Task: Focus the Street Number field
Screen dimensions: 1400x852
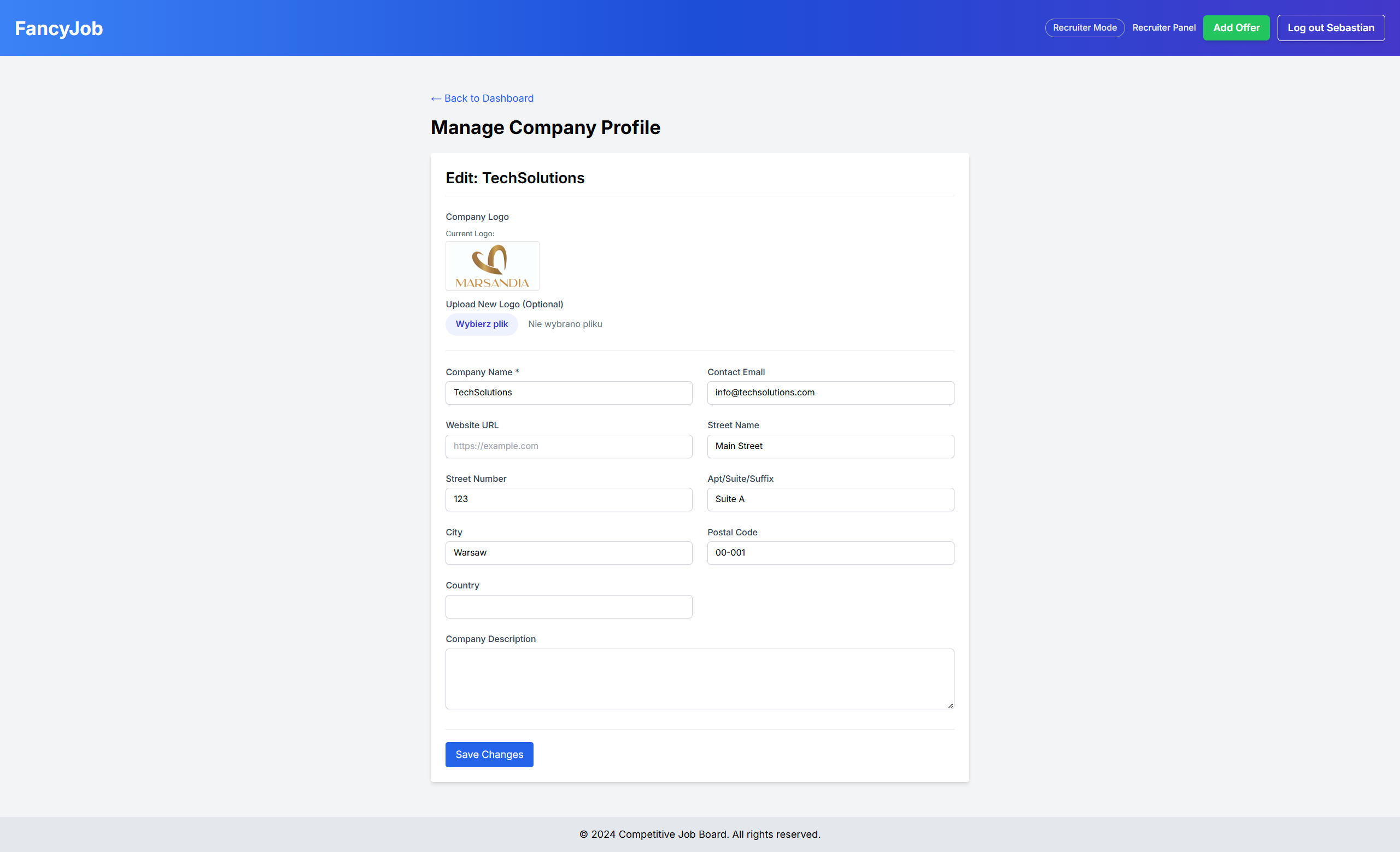Action: pos(568,500)
